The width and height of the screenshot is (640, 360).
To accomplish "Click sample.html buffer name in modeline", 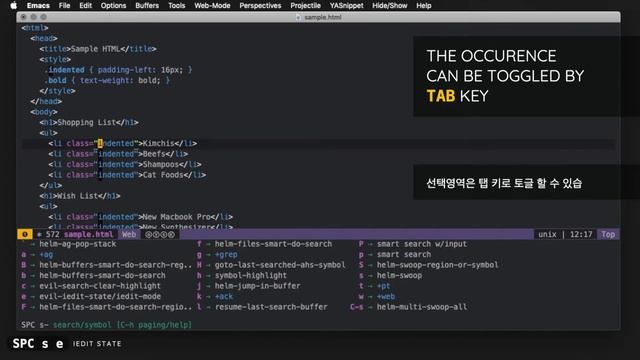I will click(x=89, y=234).
